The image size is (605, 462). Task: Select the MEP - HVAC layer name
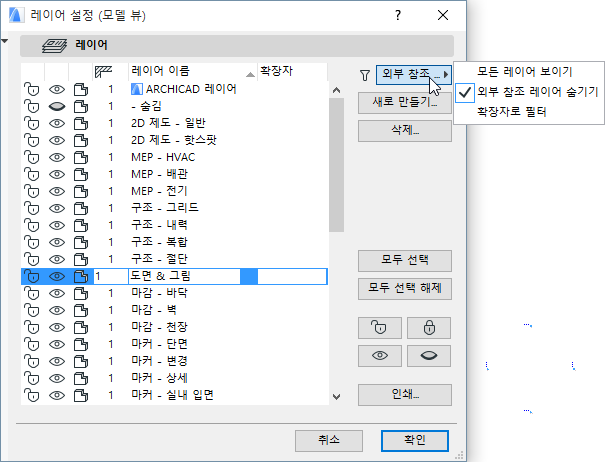[163, 157]
